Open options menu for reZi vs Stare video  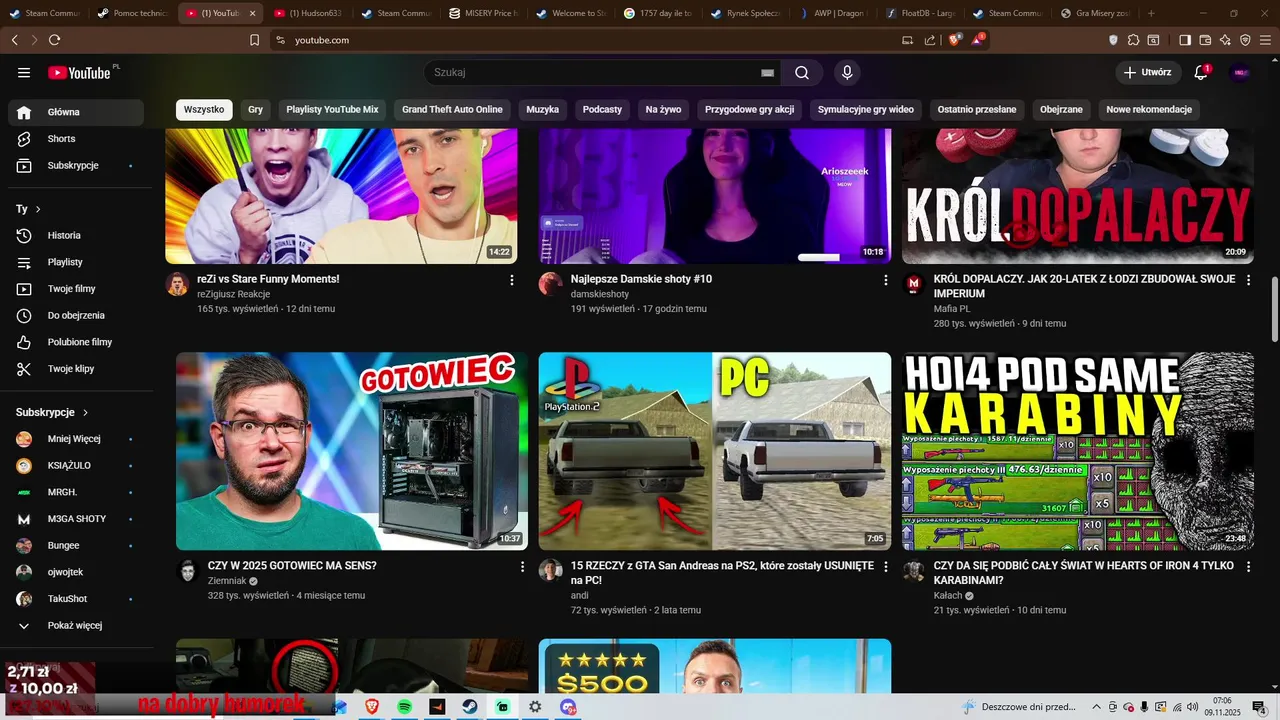[512, 280]
